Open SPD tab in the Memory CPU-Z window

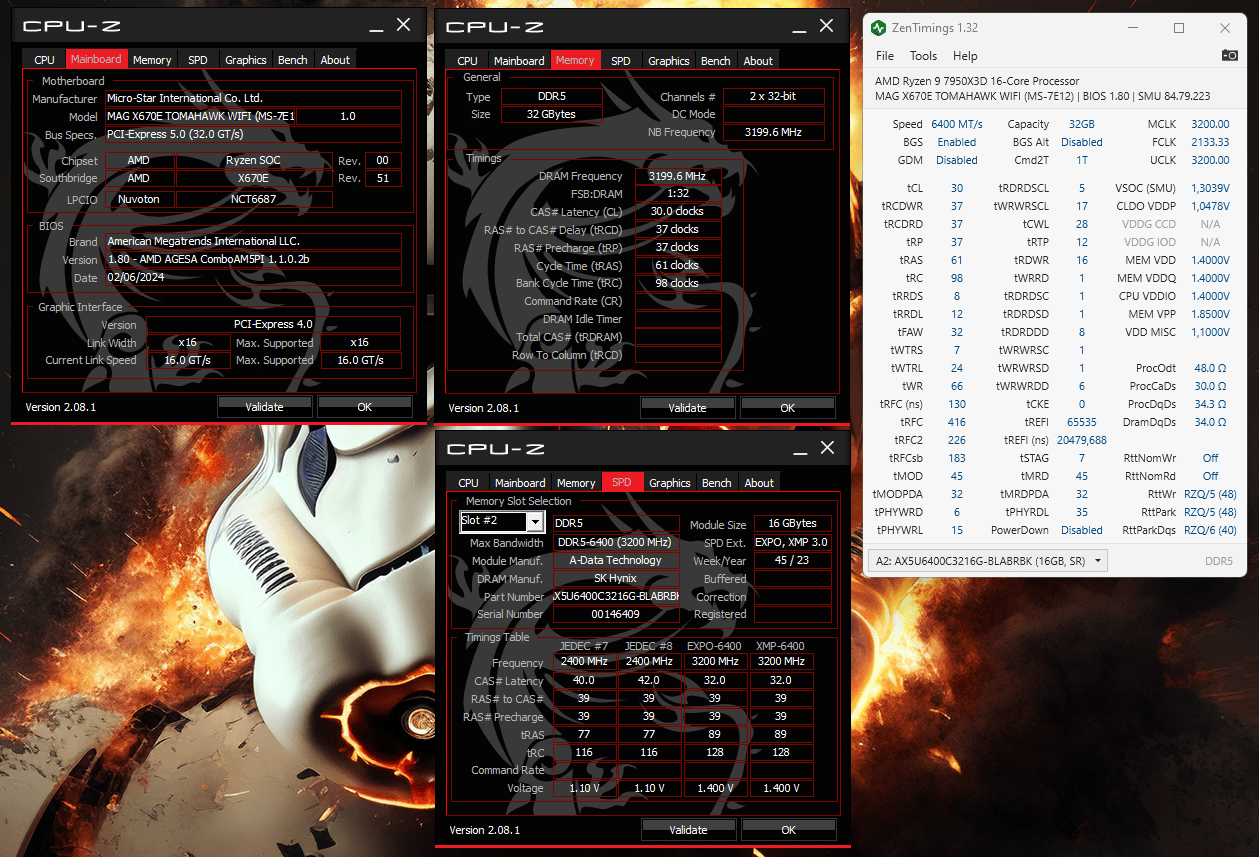(x=621, y=60)
